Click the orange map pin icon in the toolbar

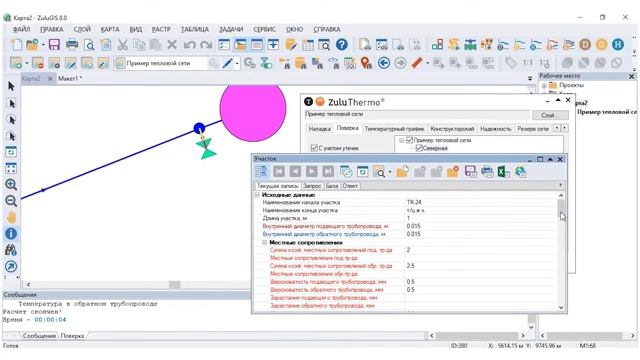(x=366, y=63)
